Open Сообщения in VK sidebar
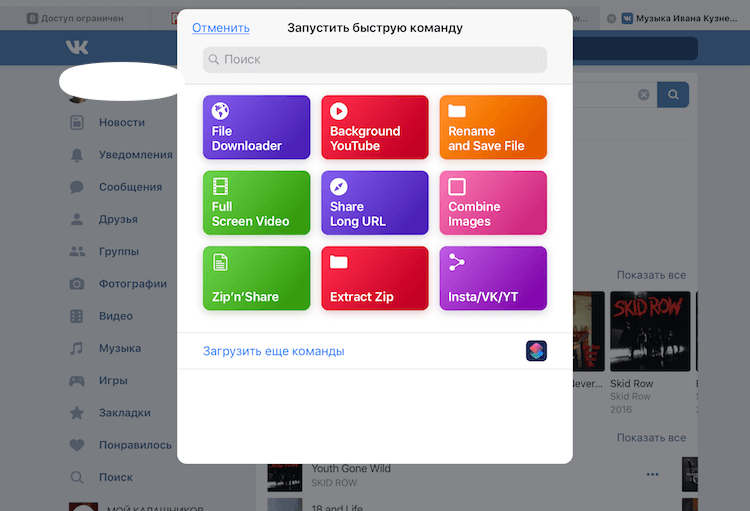The image size is (750, 511). pos(130,187)
